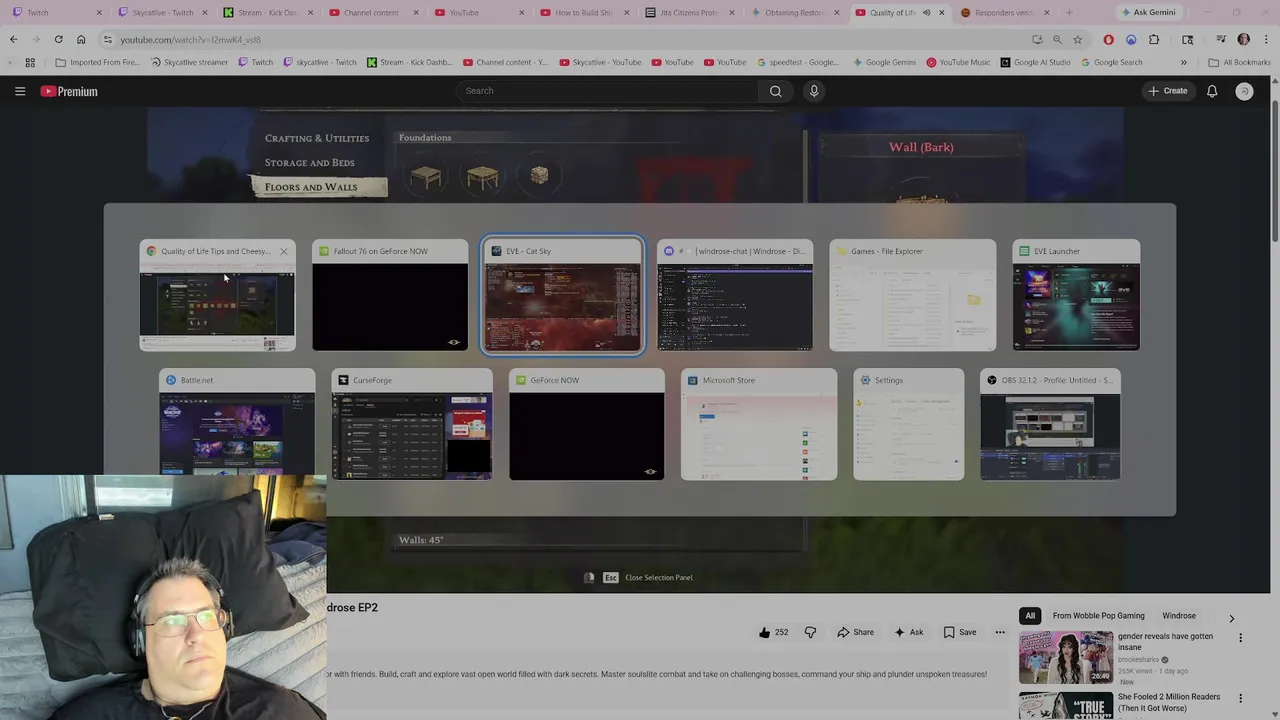
Task: Open a new Chrome tab with plus
Action: [1068, 13]
